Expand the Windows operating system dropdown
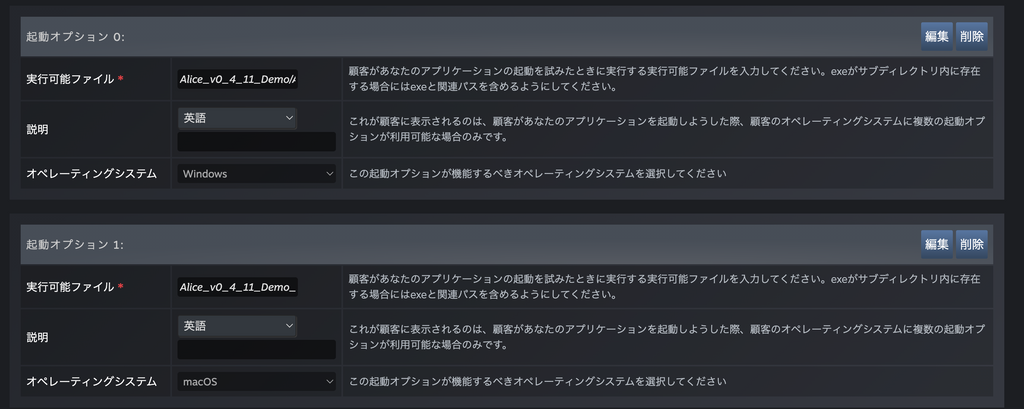Screen dimensions: 1024x409 (x=257, y=173)
